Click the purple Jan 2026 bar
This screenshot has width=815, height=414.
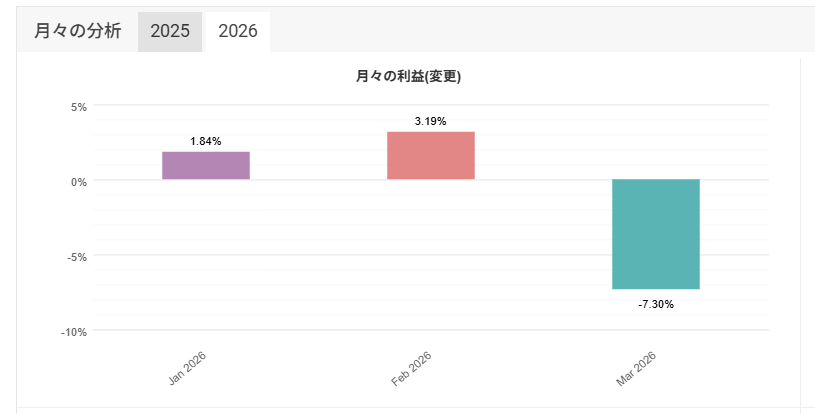coord(206,166)
